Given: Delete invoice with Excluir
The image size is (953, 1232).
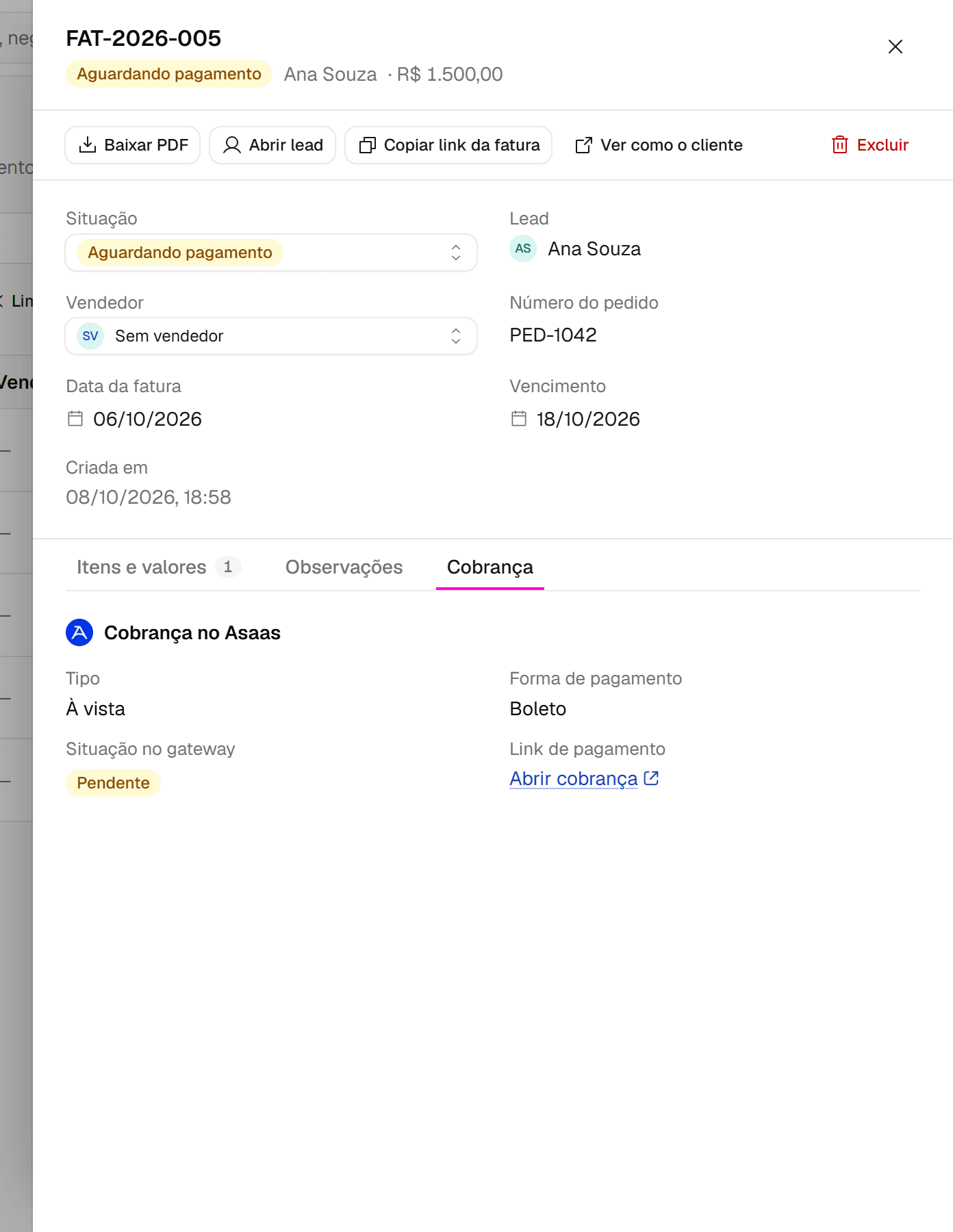Looking at the screenshot, I should (870, 145).
